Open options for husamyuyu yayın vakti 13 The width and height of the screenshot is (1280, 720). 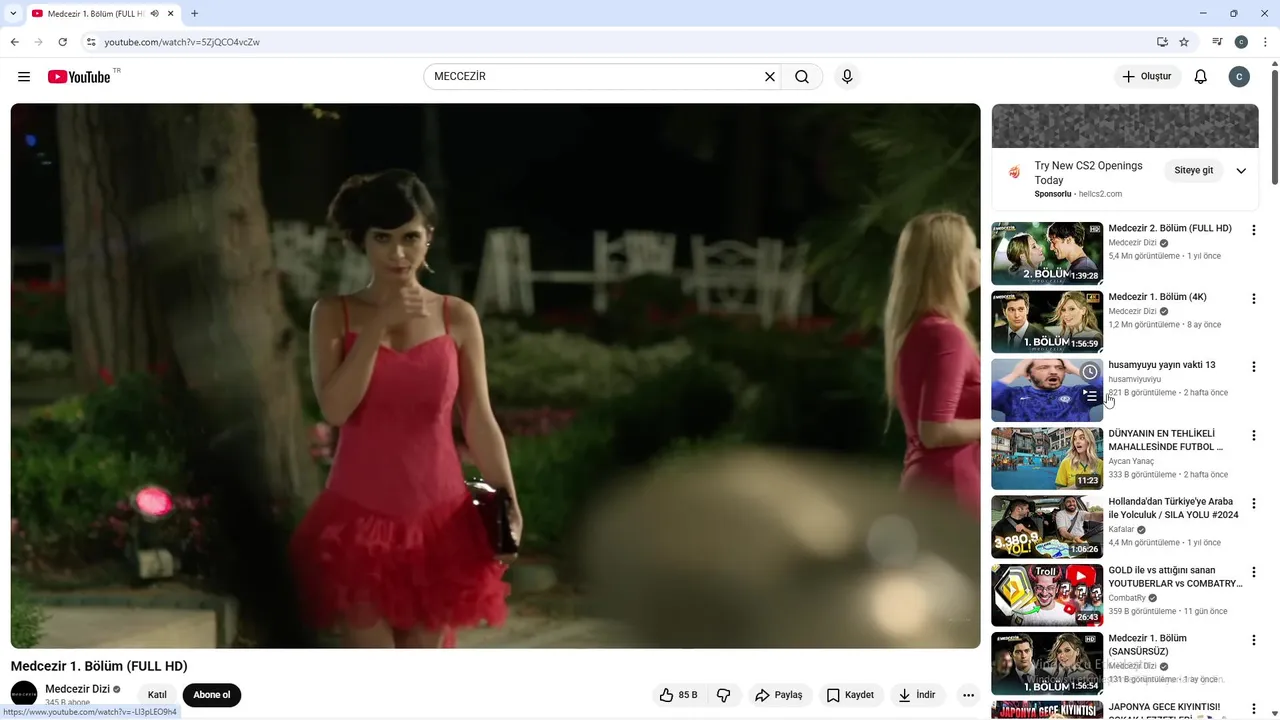pyautogui.click(x=1253, y=367)
